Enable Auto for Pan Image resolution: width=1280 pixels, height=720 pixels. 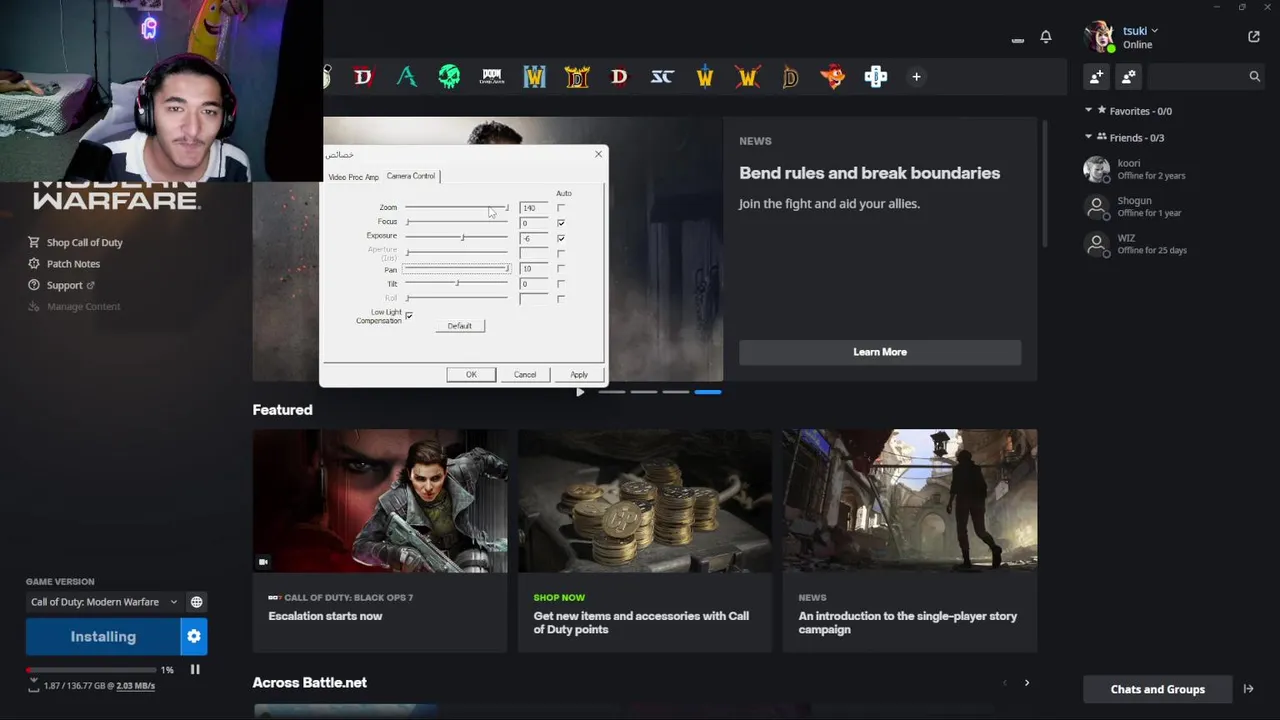click(x=561, y=268)
